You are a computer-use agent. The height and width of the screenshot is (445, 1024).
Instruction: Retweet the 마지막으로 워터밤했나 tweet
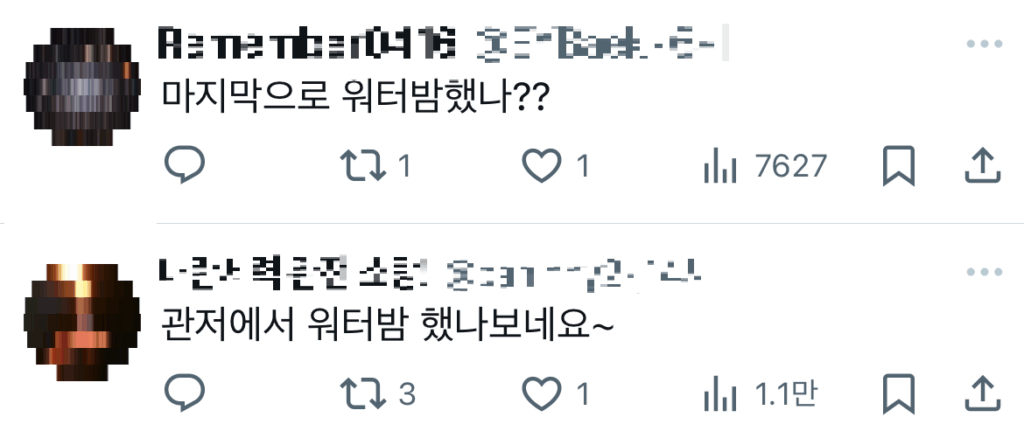pos(376,166)
